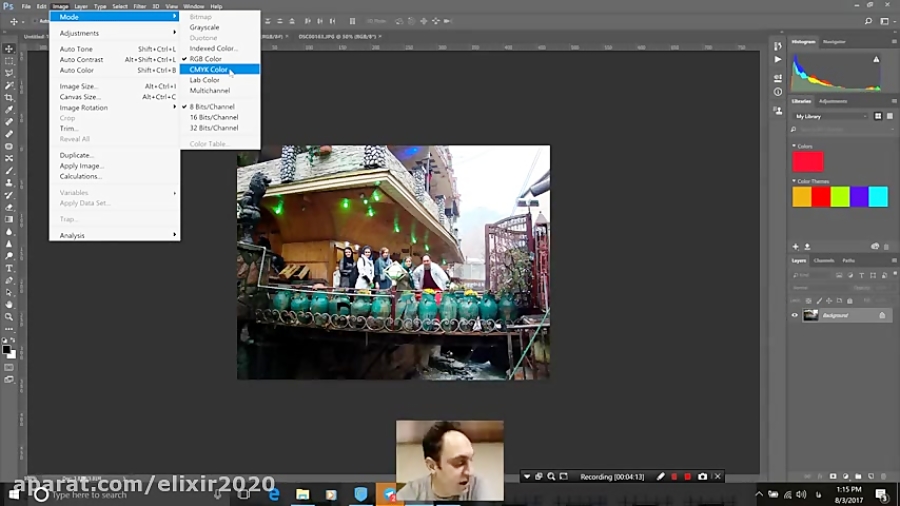Image resolution: width=900 pixels, height=506 pixels.
Task: Select the Zoom tool in toolbox
Action: [9, 317]
